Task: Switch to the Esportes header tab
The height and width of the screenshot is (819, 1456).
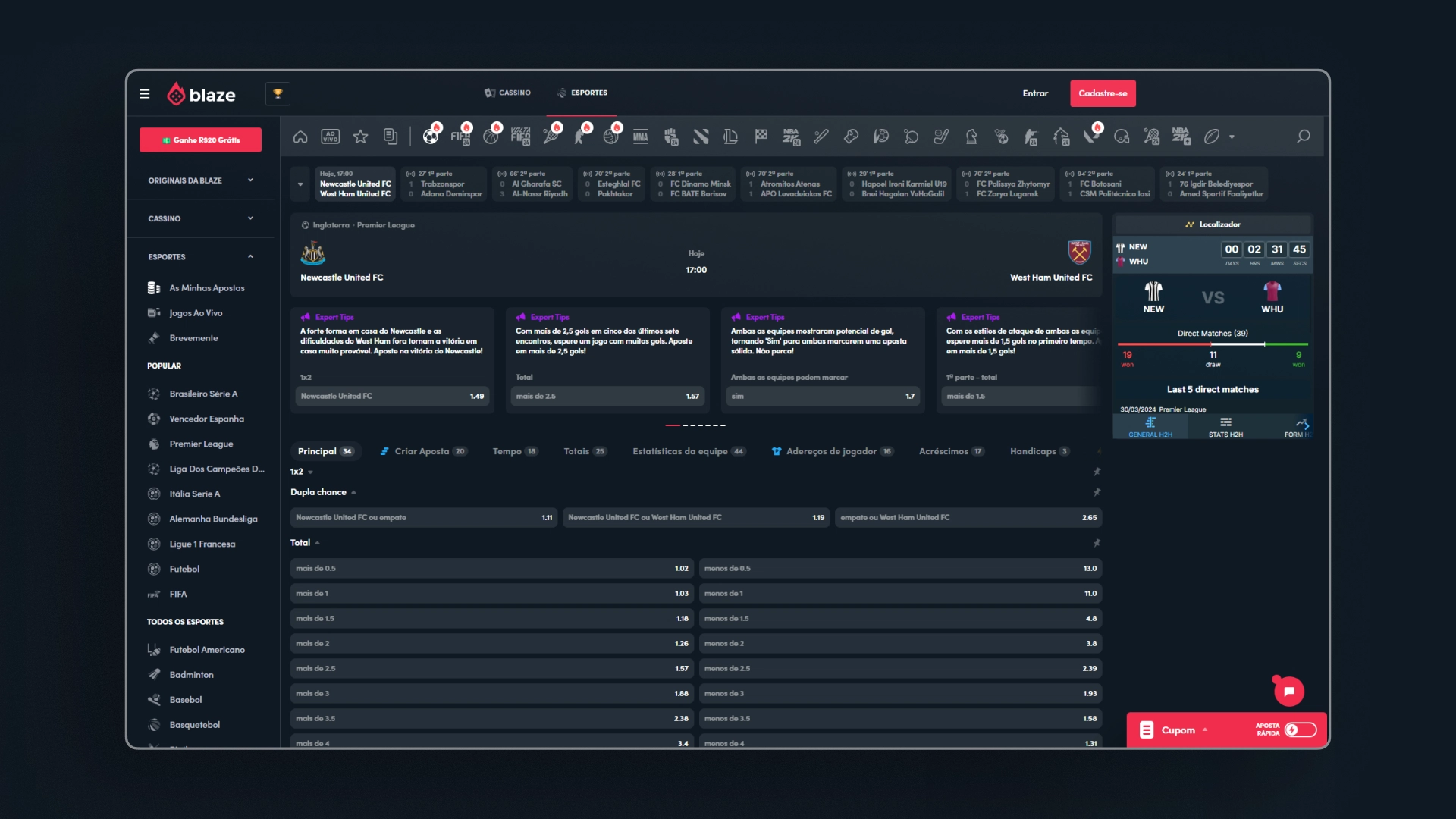Action: click(582, 93)
